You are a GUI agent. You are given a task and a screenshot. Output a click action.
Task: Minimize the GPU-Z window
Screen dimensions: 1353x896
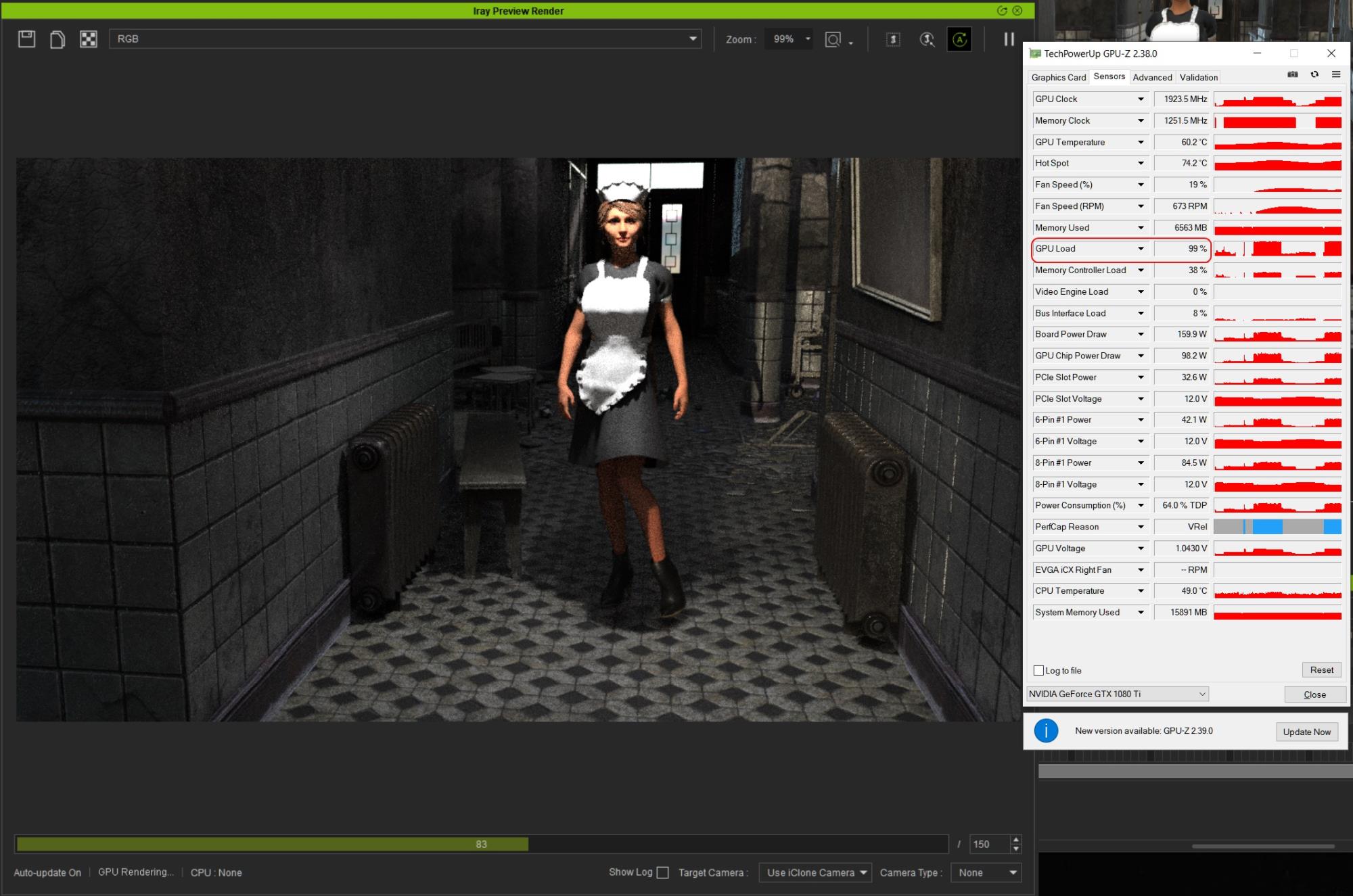[1257, 53]
